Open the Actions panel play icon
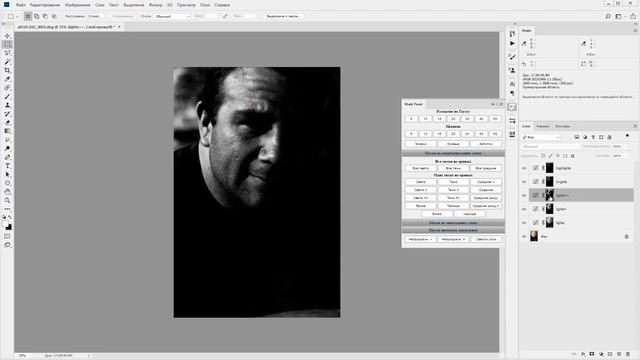 [512, 43]
